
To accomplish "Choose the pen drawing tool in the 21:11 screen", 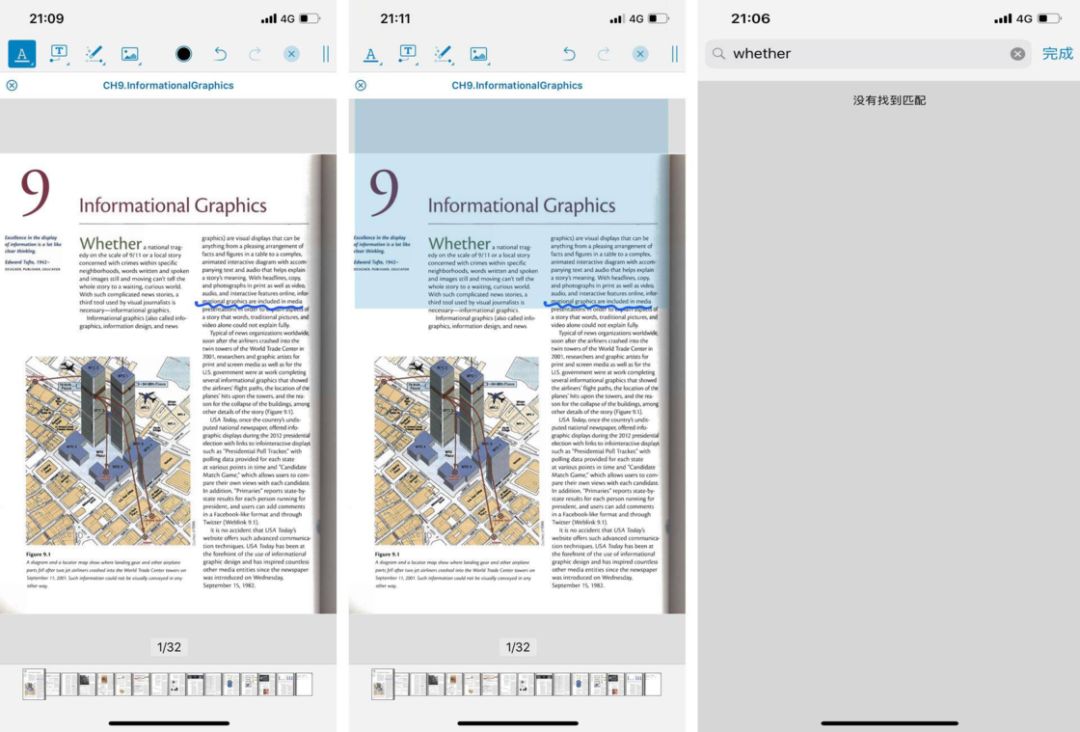I will point(442,54).
